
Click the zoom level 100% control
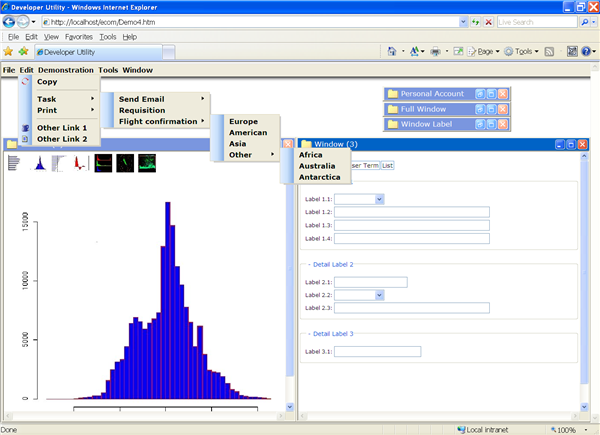(x=569, y=430)
